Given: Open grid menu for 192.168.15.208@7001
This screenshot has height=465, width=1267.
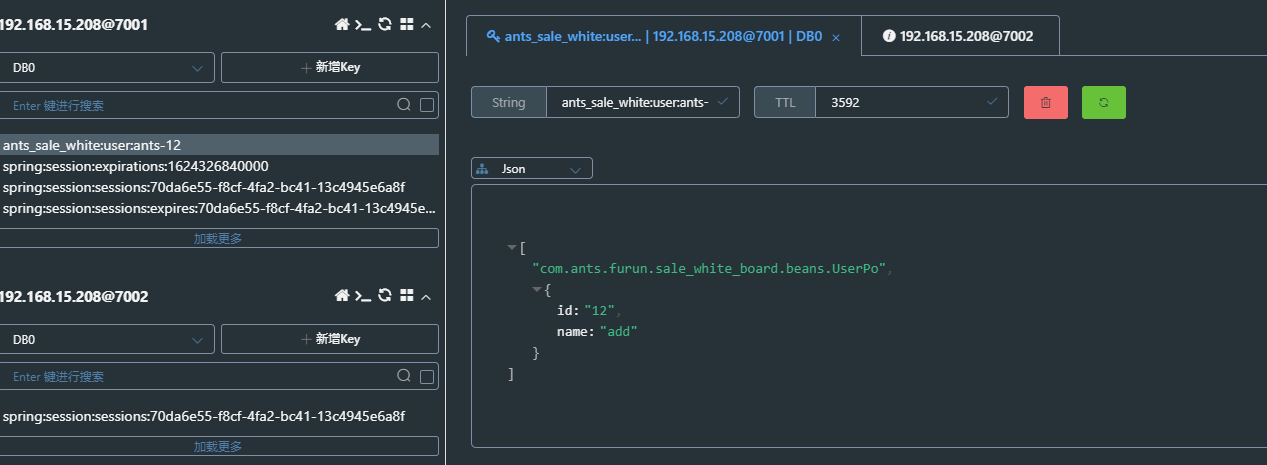Looking at the screenshot, I should [x=407, y=25].
